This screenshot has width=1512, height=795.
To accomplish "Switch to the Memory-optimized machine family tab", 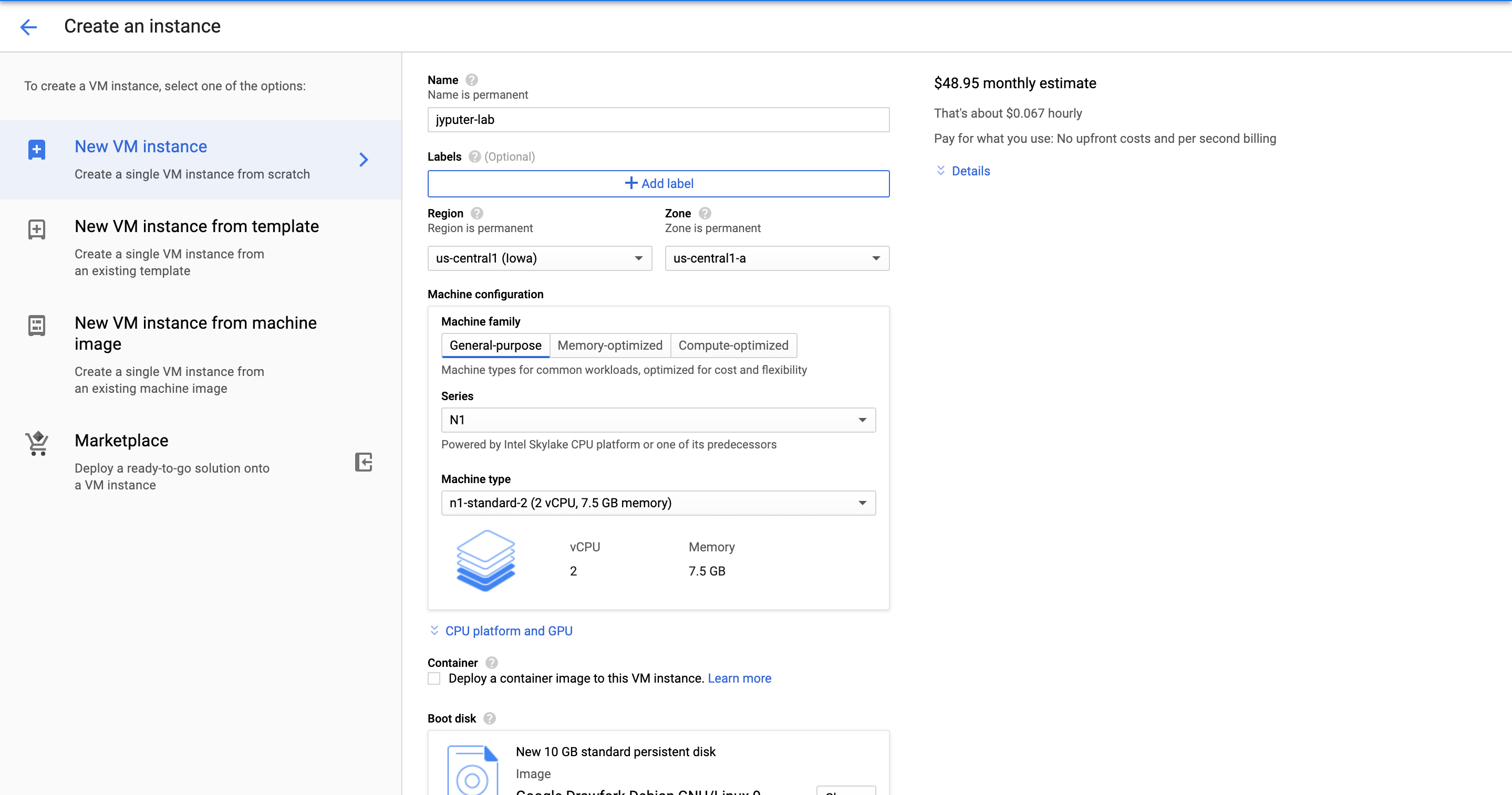I will (x=609, y=346).
